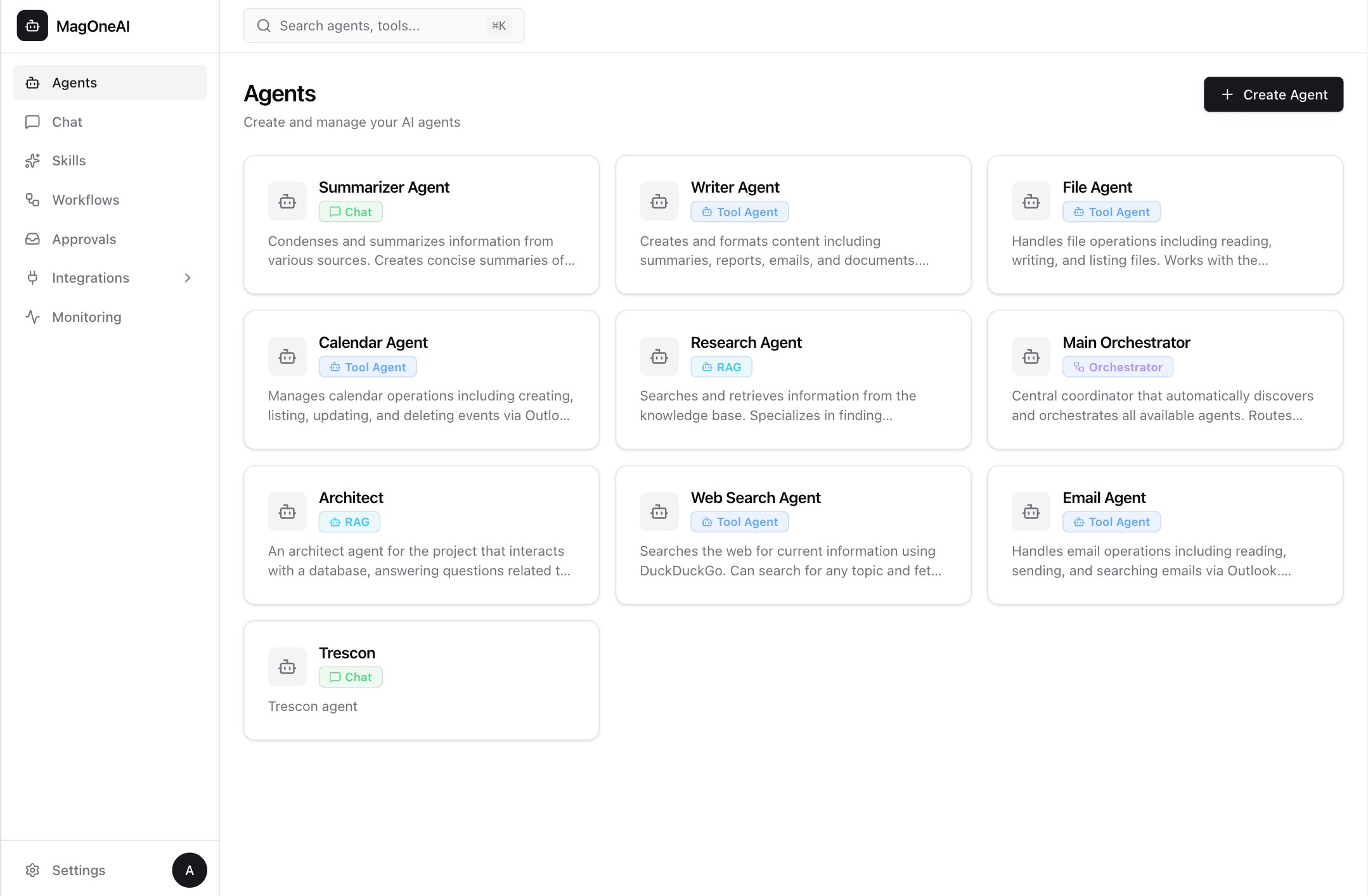The image size is (1368, 896).
Task: Select Agents in the sidebar
Action: 74,83
